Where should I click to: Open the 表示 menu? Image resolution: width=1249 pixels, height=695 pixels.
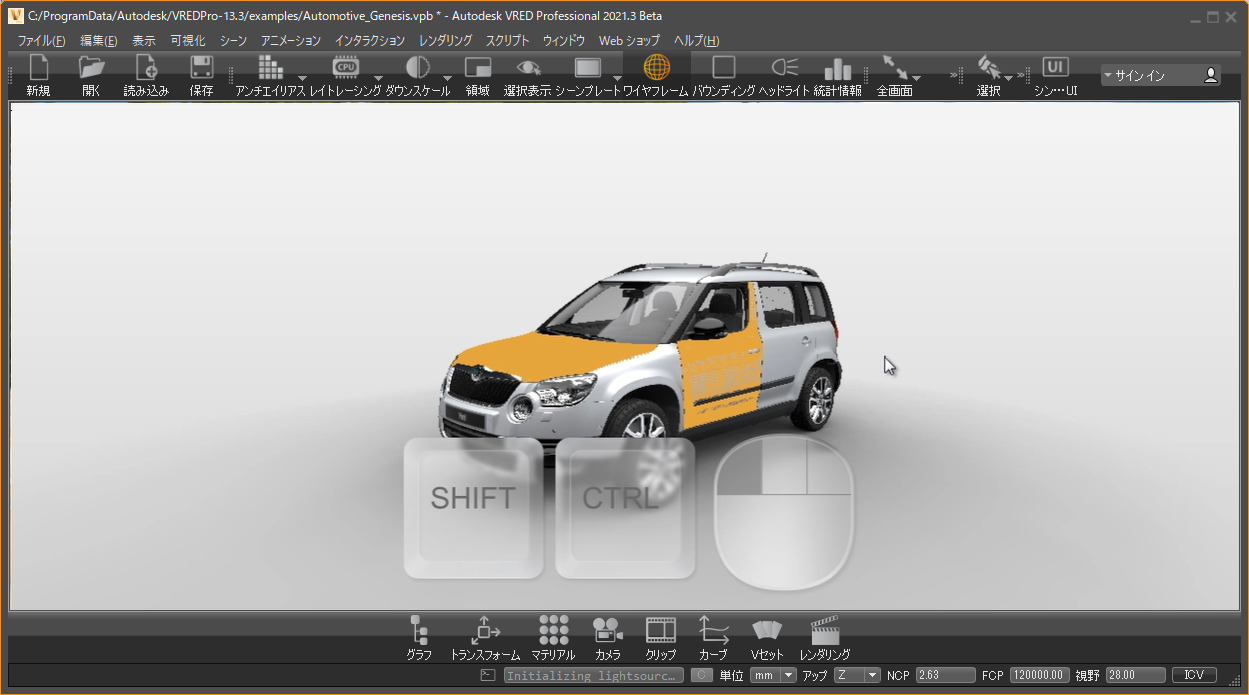pyautogui.click(x=144, y=41)
